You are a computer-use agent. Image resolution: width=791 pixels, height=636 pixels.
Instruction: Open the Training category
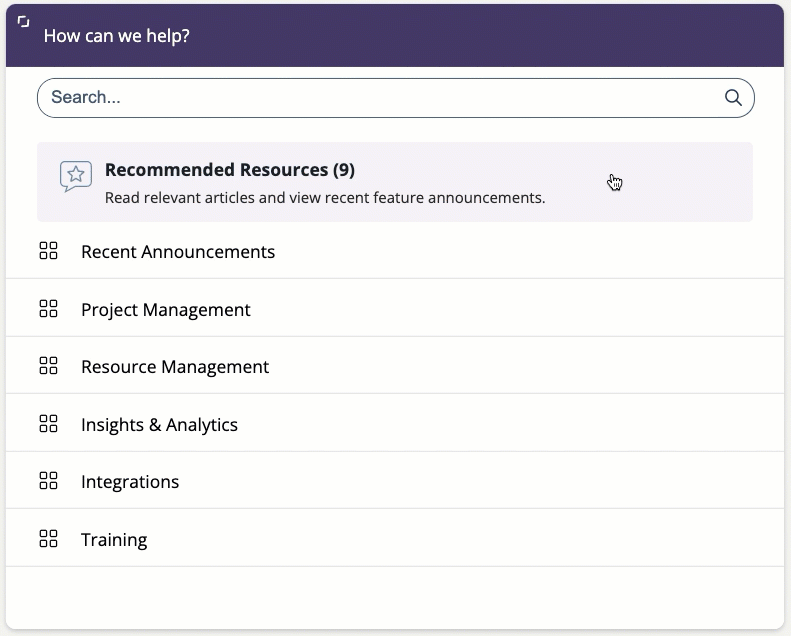(395, 538)
